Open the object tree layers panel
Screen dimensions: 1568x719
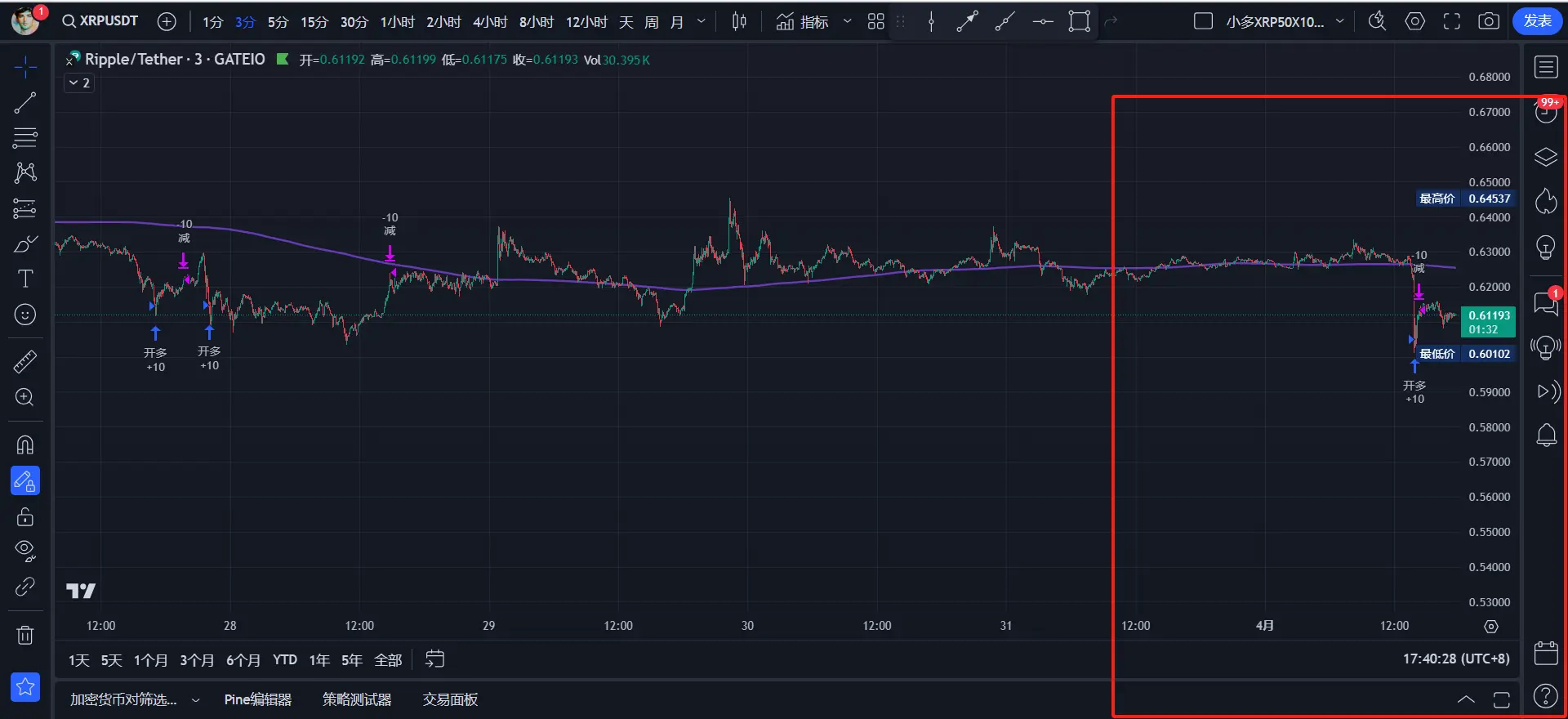(1546, 157)
